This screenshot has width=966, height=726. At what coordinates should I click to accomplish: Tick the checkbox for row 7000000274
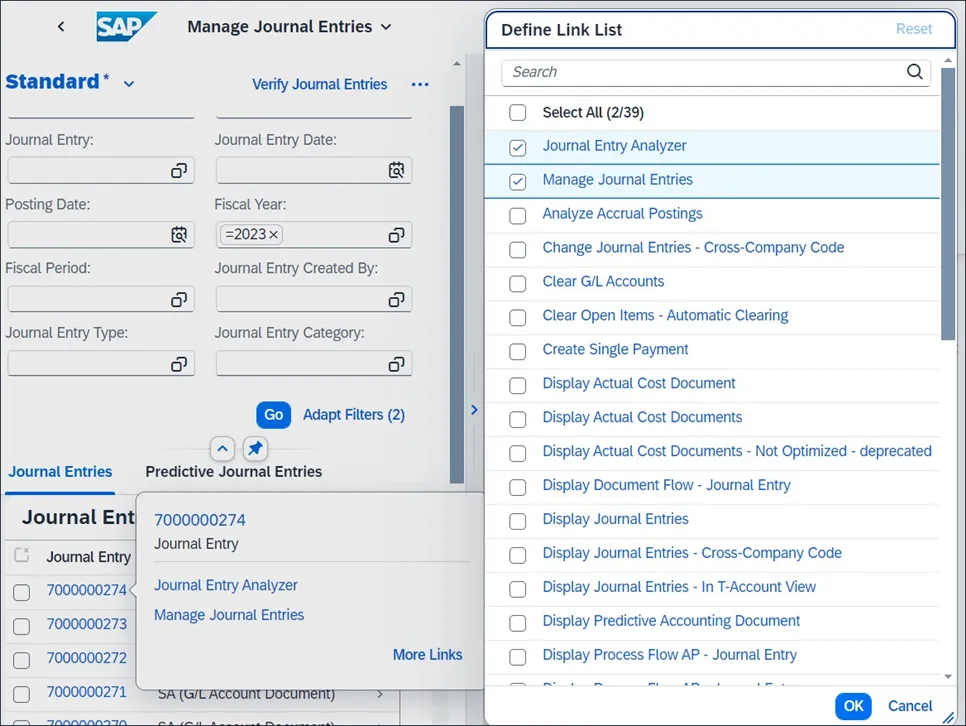(22, 592)
